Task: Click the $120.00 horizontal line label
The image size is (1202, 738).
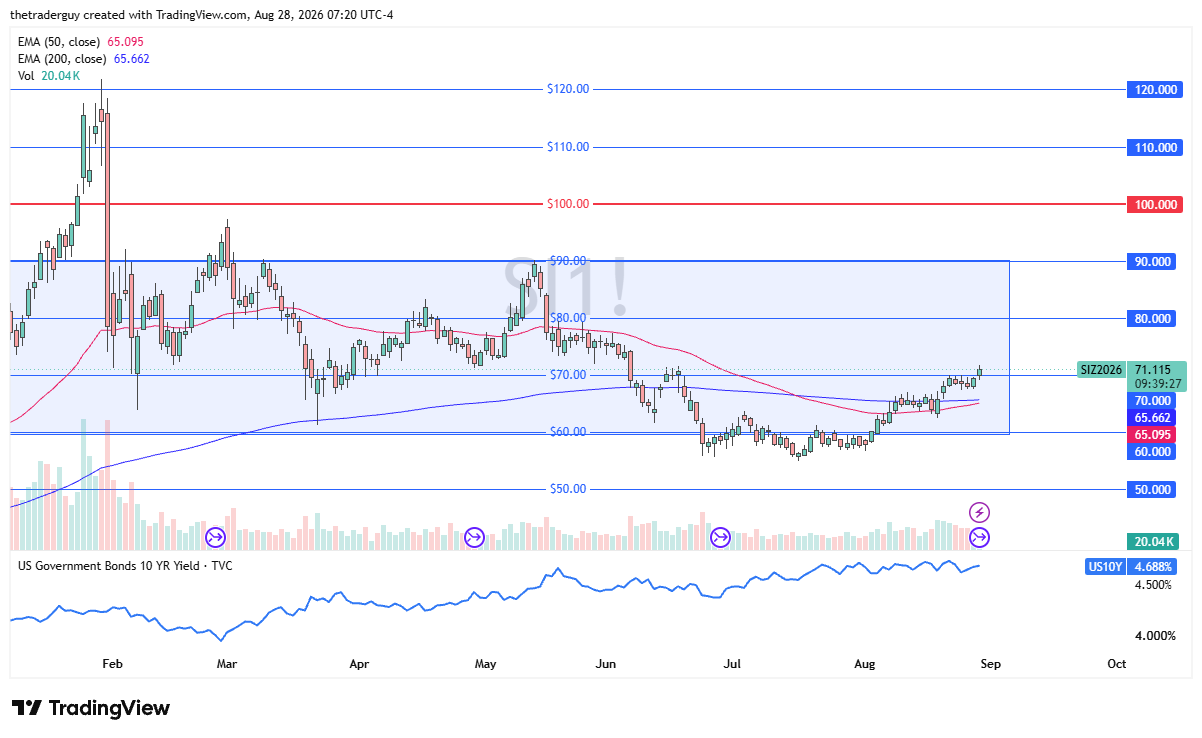Action: (x=568, y=89)
